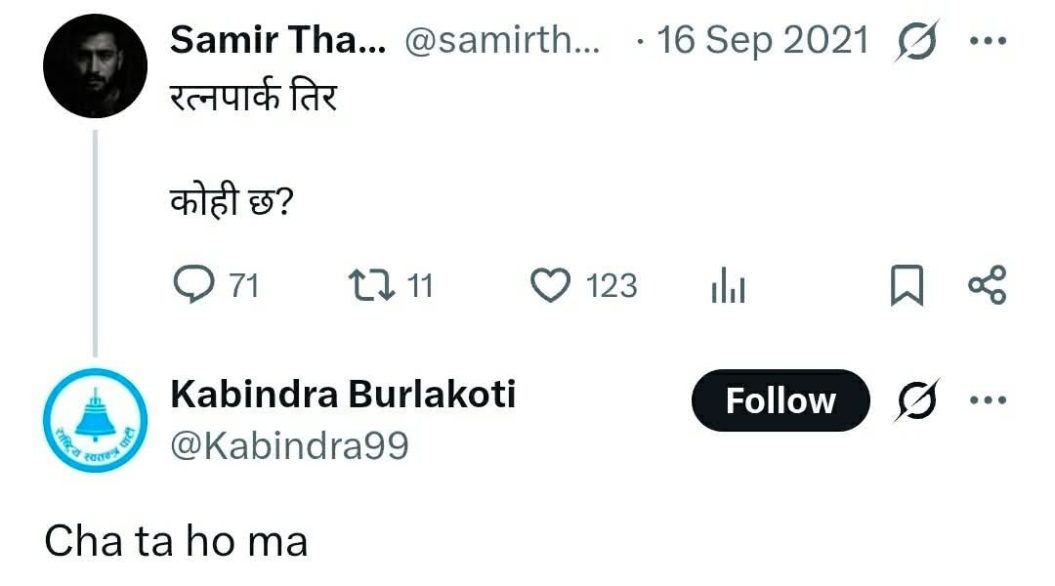Bookmark Samir's tweet
Viewport: 1055px width, 586px height.
pos(906,287)
